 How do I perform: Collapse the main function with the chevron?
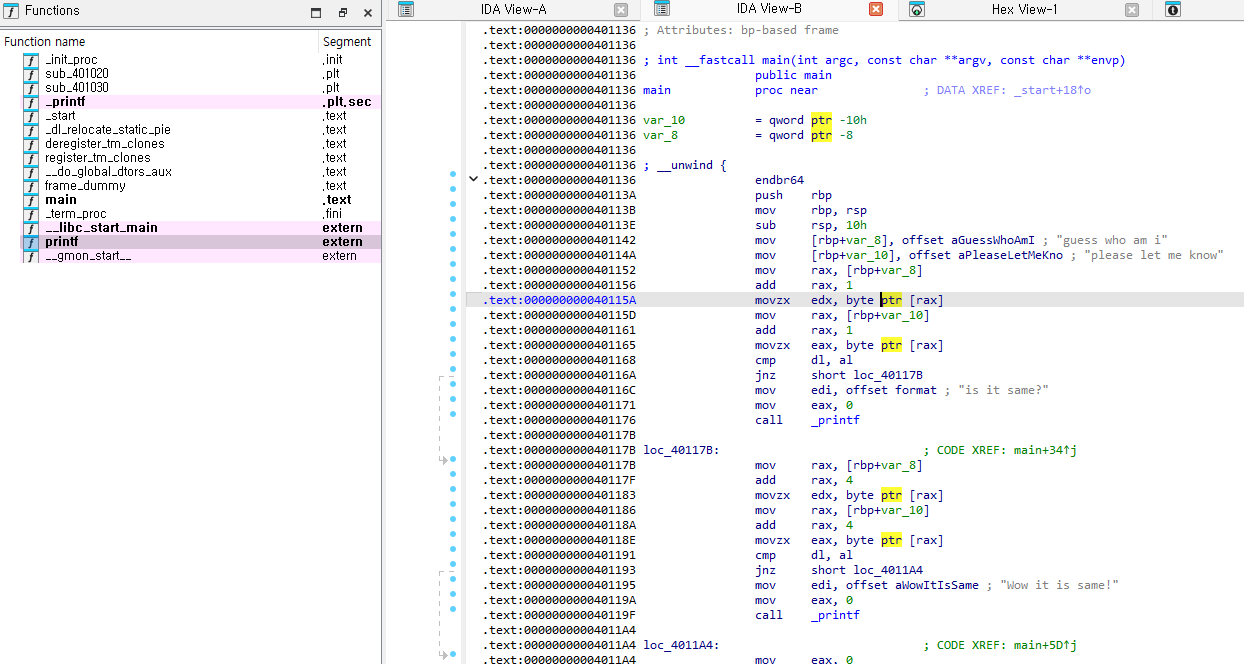click(473, 180)
